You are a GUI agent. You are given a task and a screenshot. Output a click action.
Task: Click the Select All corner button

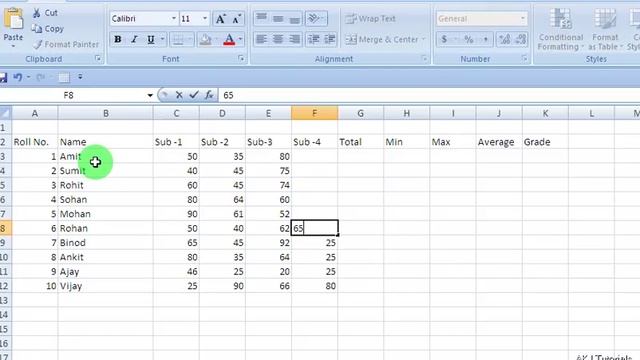tap(6, 113)
